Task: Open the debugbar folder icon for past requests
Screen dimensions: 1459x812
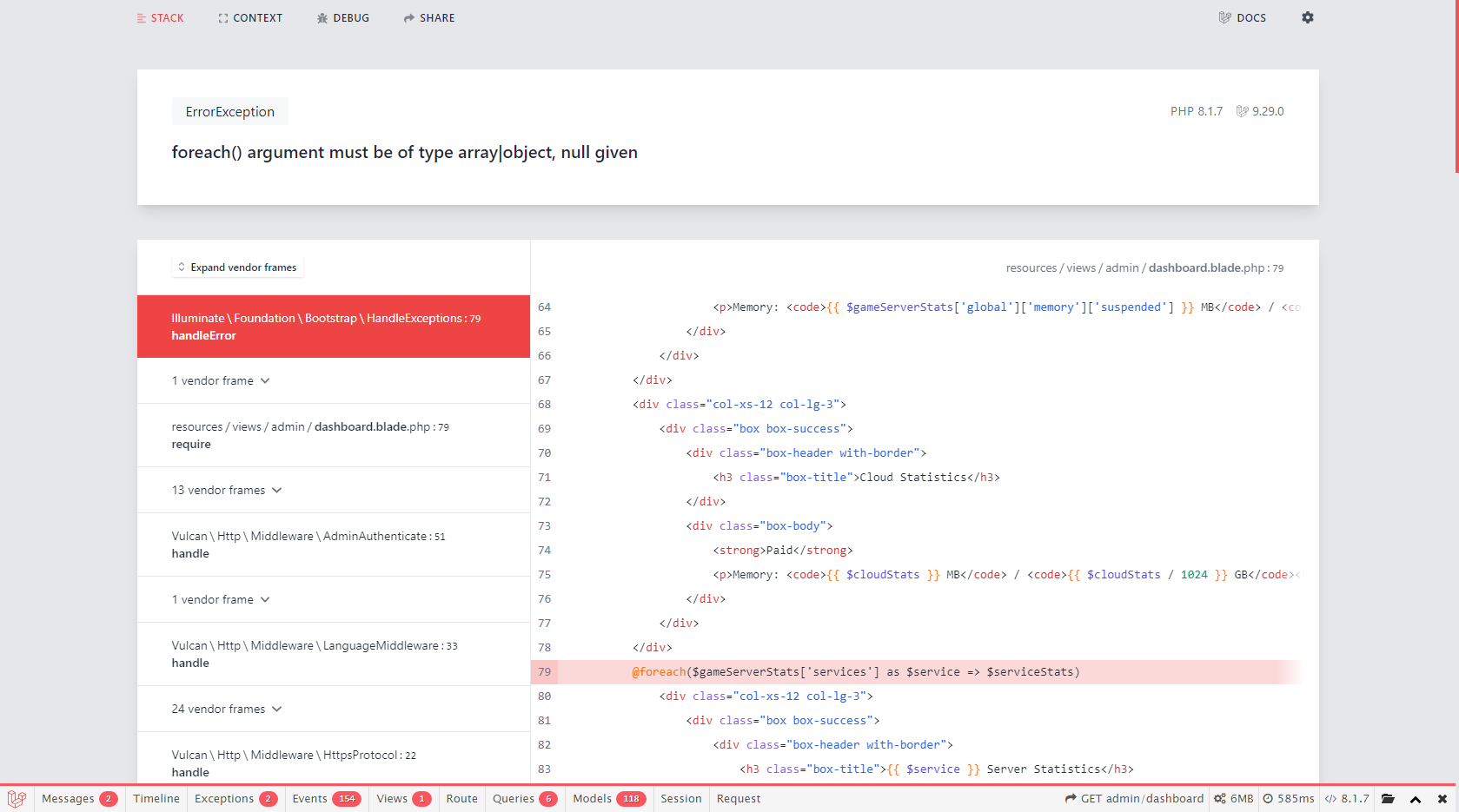Action: pyautogui.click(x=1388, y=799)
